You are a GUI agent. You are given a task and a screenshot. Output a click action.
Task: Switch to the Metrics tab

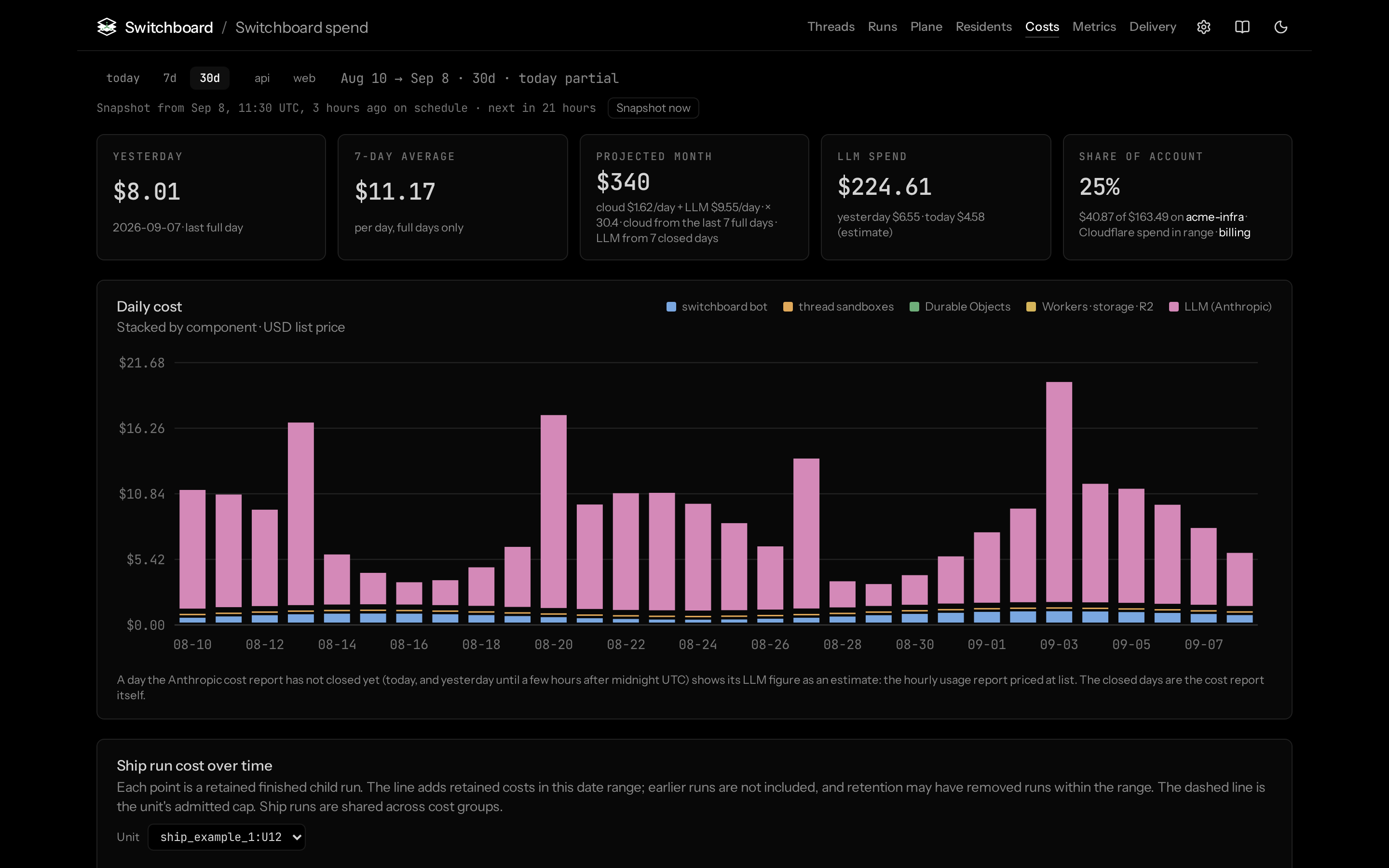coord(1094,27)
